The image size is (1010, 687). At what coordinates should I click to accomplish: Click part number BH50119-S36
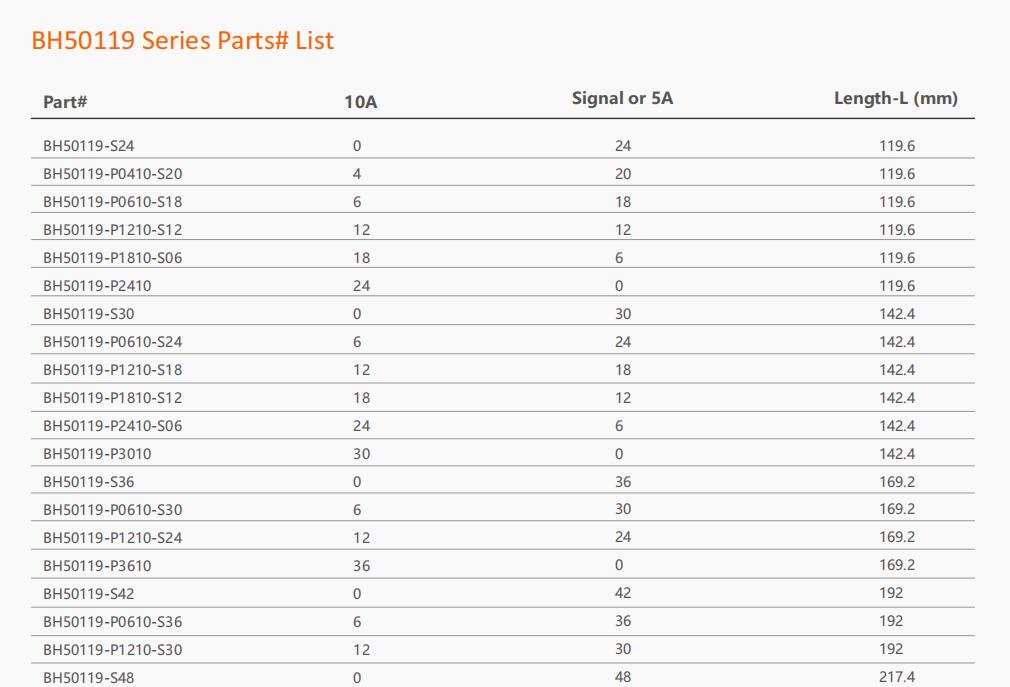coord(88,482)
